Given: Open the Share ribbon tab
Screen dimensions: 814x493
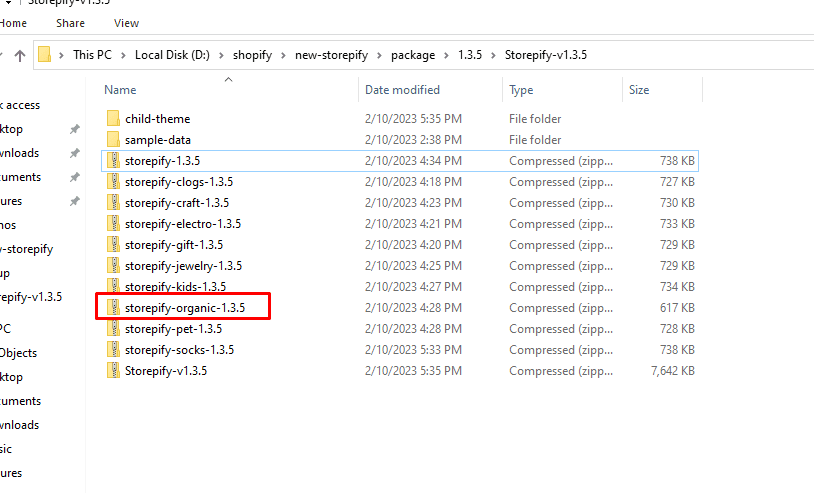Looking at the screenshot, I should [x=70, y=22].
